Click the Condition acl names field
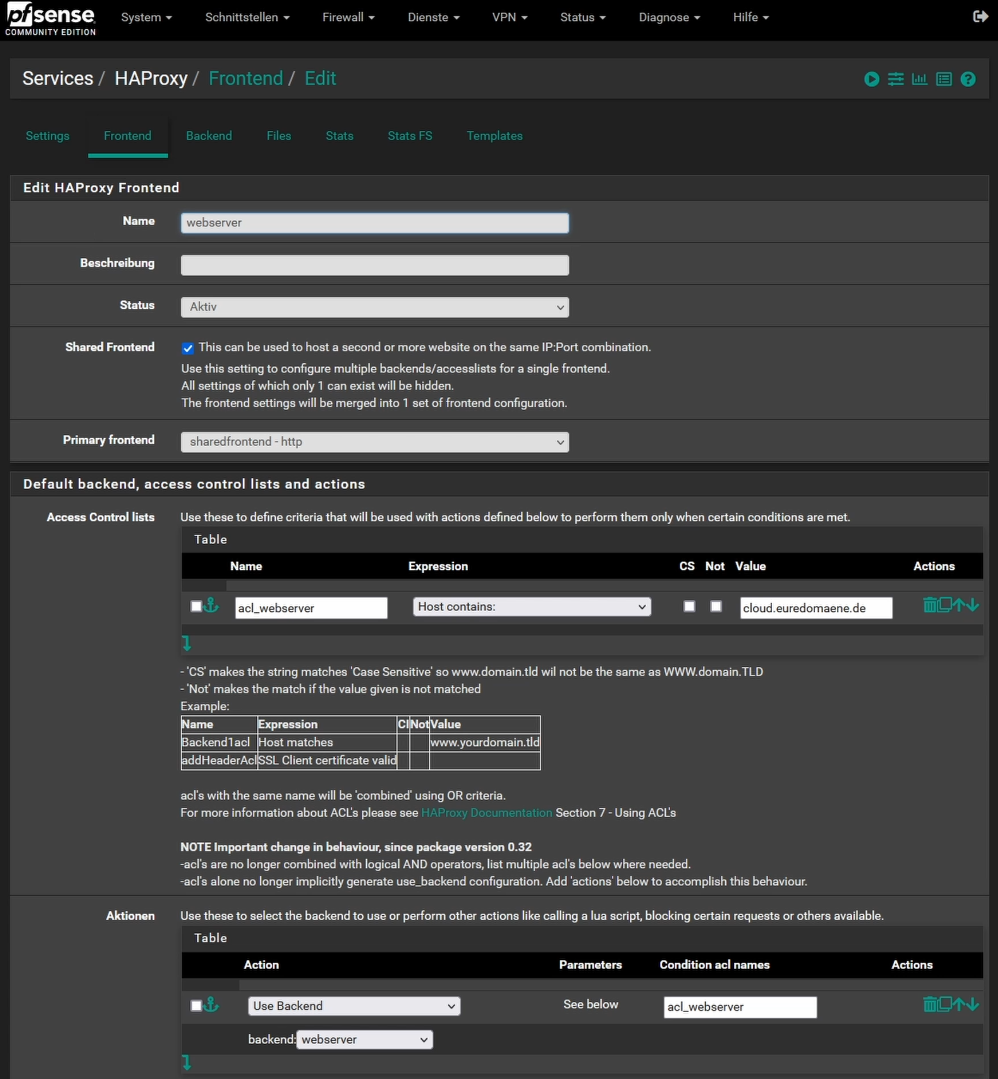This screenshot has height=1079, width=998. click(x=740, y=1007)
